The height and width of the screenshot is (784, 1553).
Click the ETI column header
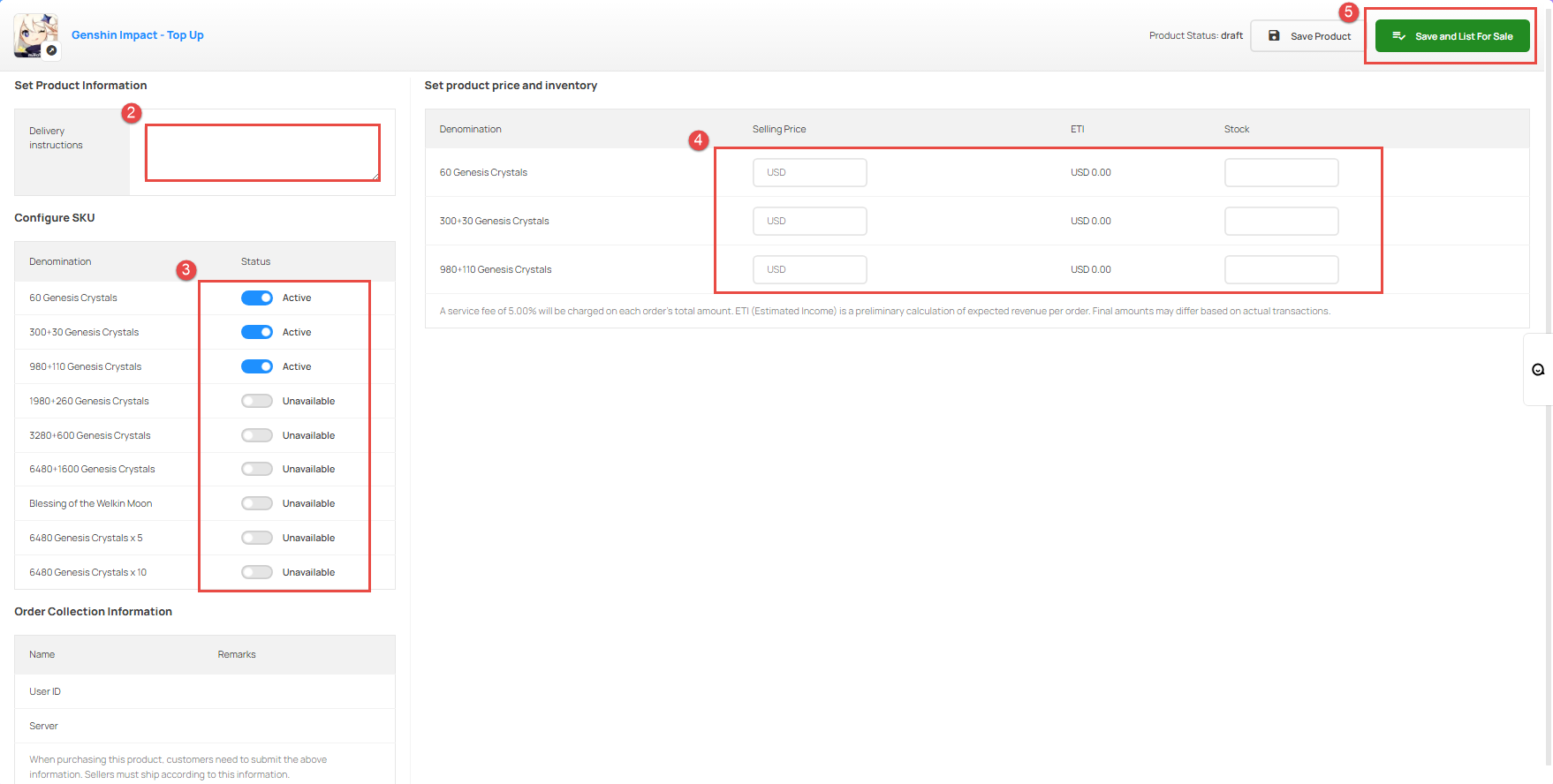[1078, 129]
